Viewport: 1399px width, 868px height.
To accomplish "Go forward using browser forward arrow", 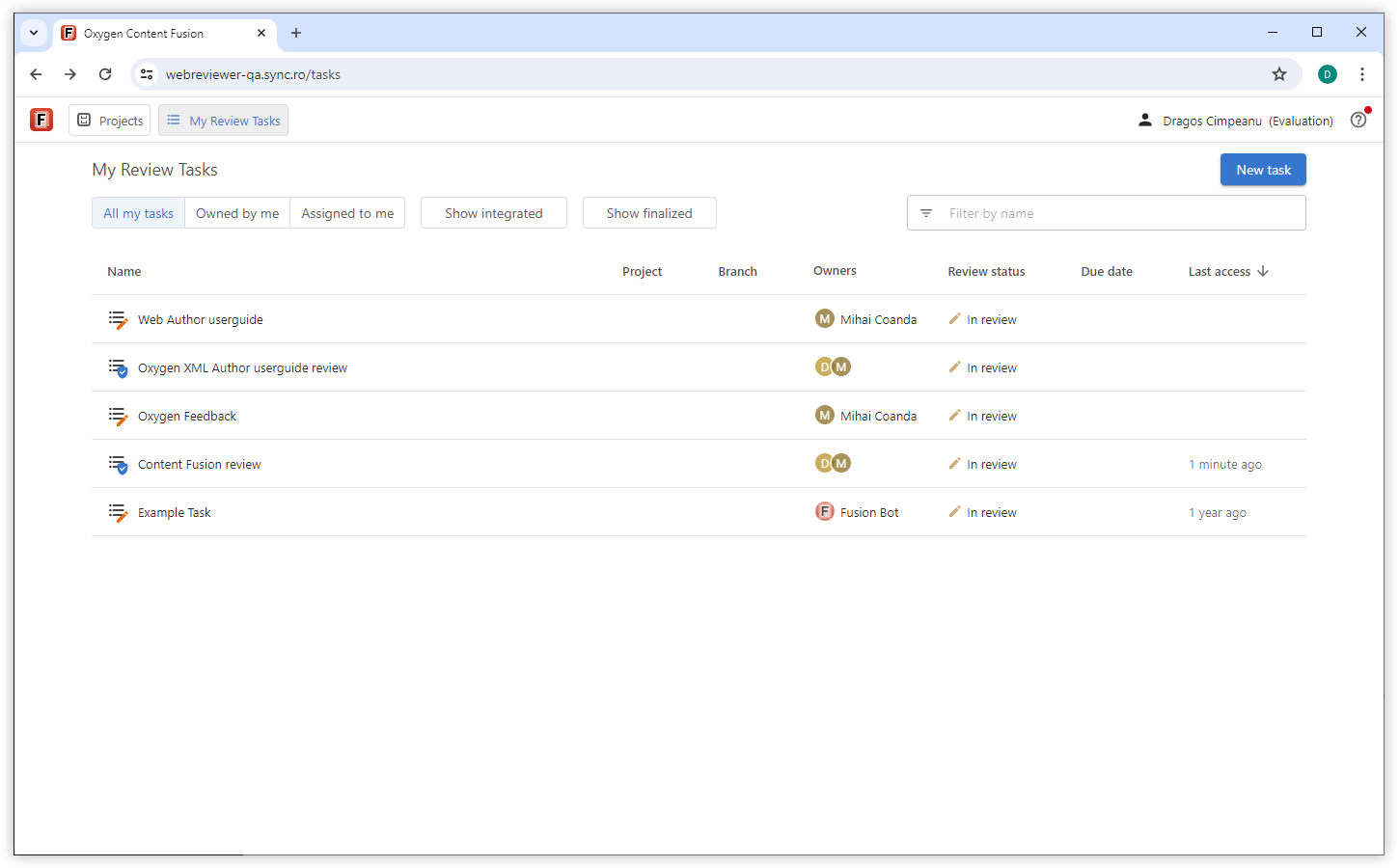I will pos(70,74).
